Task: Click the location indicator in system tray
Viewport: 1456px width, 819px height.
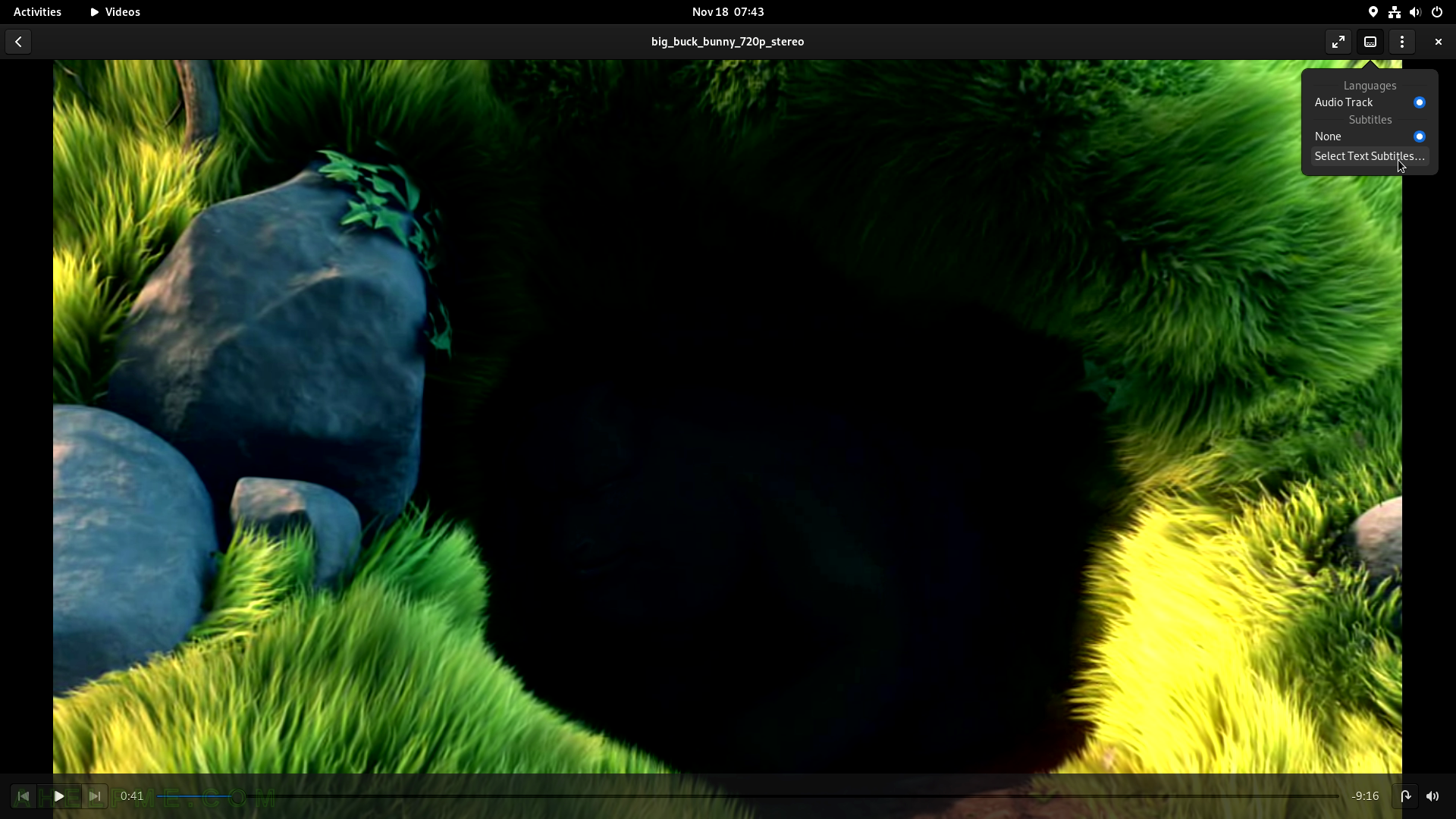Action: coord(1373,12)
